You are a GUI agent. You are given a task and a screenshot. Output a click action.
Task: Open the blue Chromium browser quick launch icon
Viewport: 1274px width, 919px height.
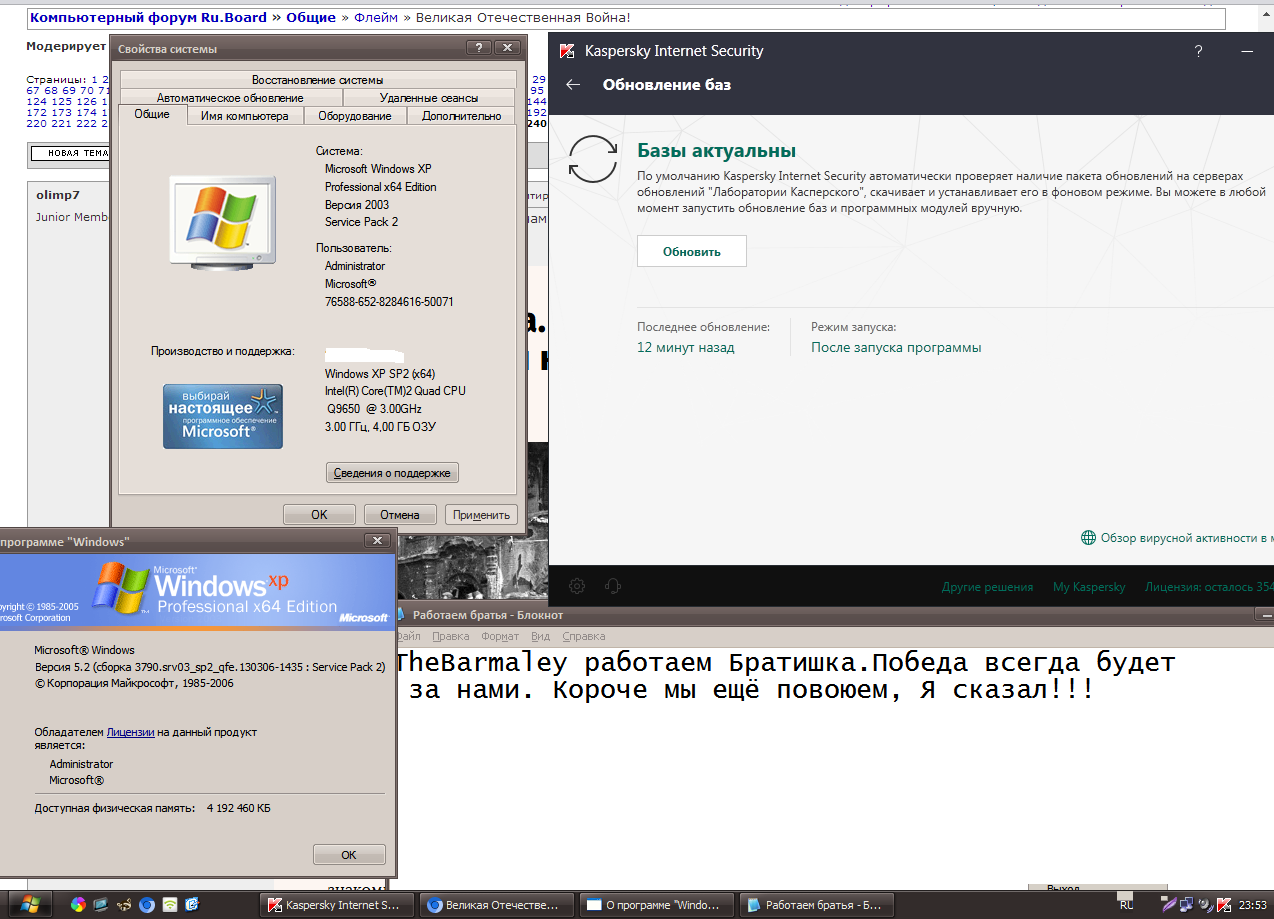[x=147, y=905]
